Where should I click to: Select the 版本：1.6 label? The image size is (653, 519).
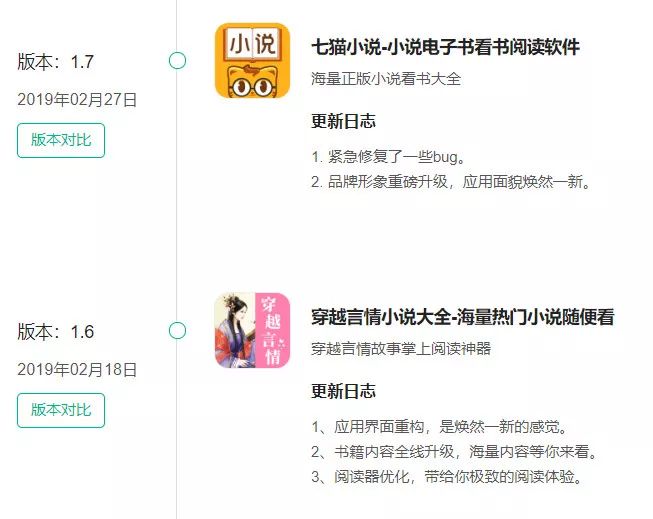pyautogui.click(x=56, y=332)
